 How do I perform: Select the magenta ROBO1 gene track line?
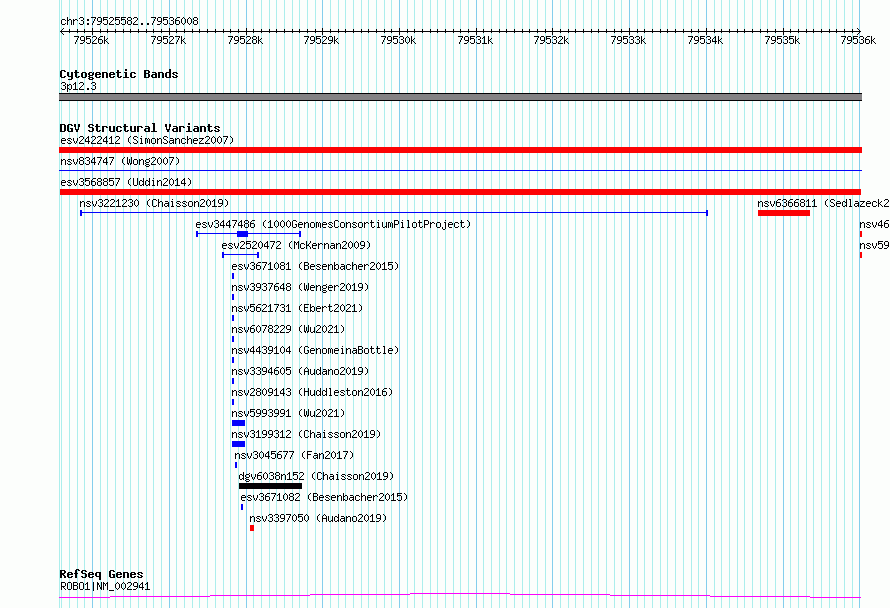click(x=460, y=596)
